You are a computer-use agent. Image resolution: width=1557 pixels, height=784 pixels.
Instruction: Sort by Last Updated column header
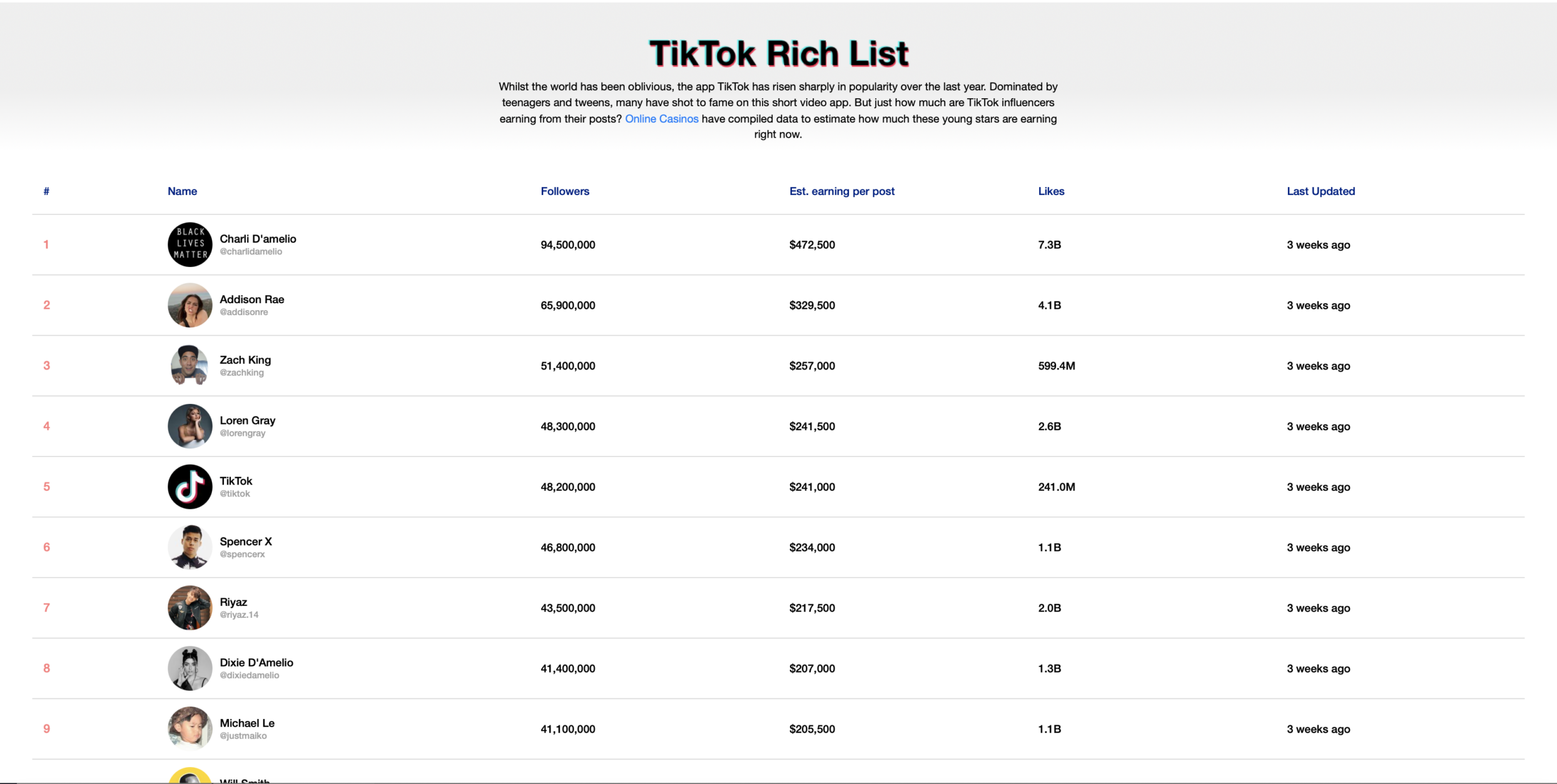click(1321, 191)
